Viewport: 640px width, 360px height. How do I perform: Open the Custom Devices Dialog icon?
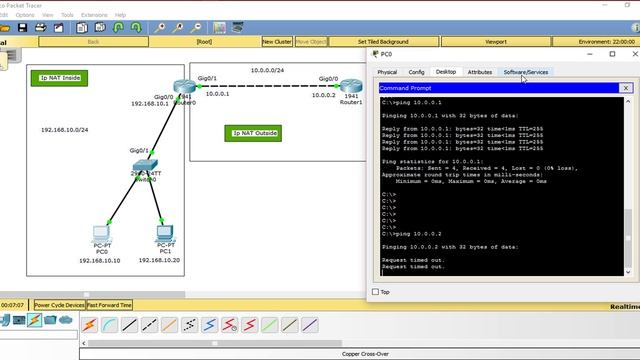point(238,28)
